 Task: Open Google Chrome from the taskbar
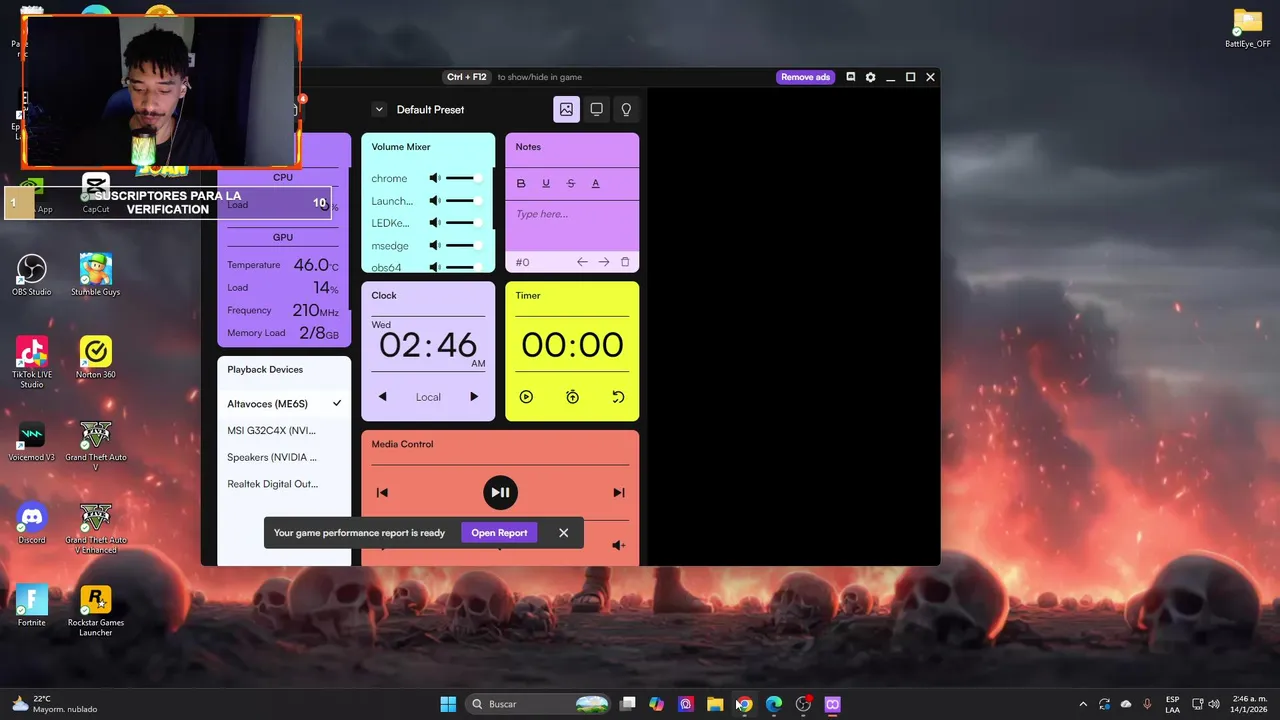pos(744,704)
